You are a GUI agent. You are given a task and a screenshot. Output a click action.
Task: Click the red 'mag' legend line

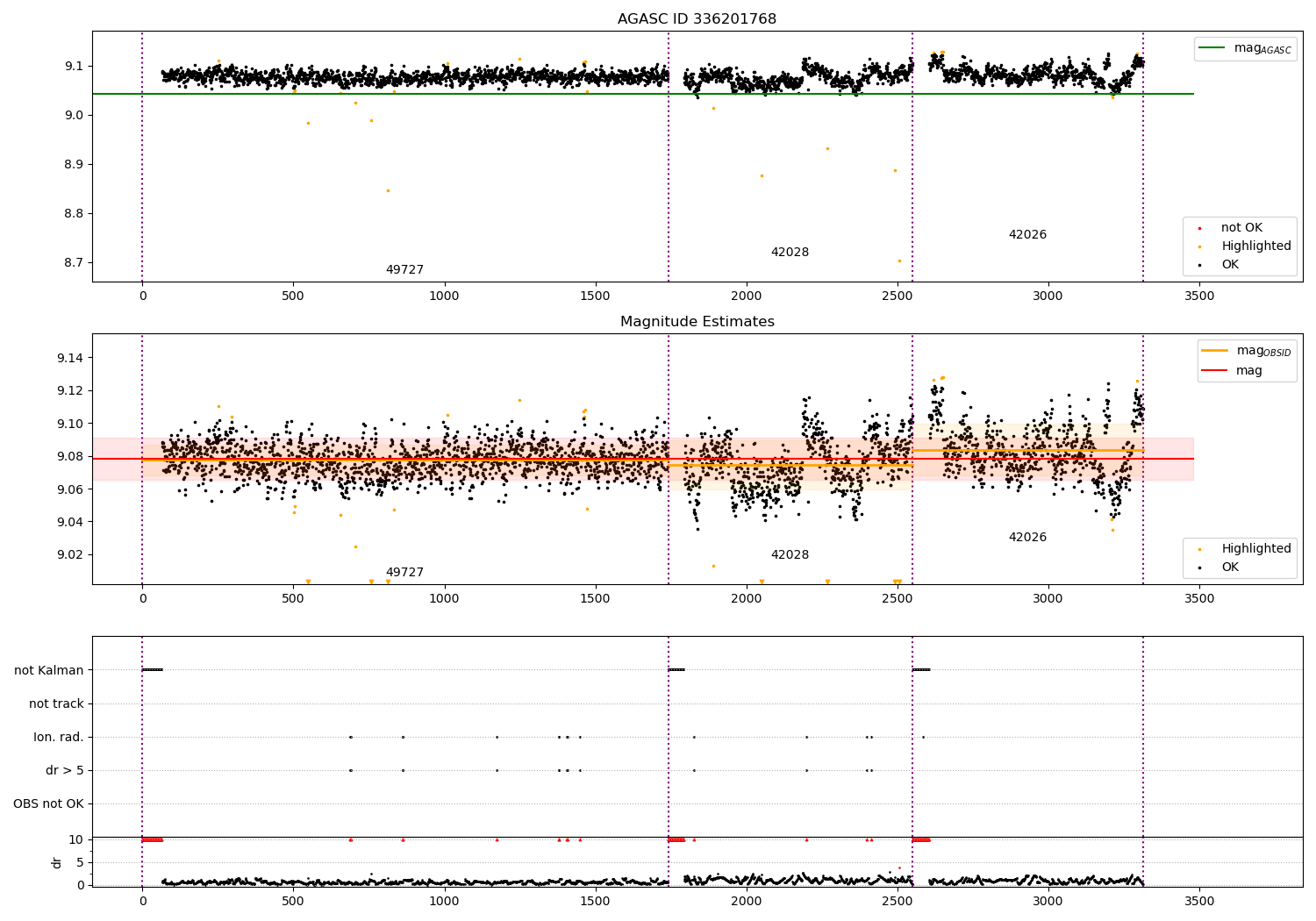1215,370
